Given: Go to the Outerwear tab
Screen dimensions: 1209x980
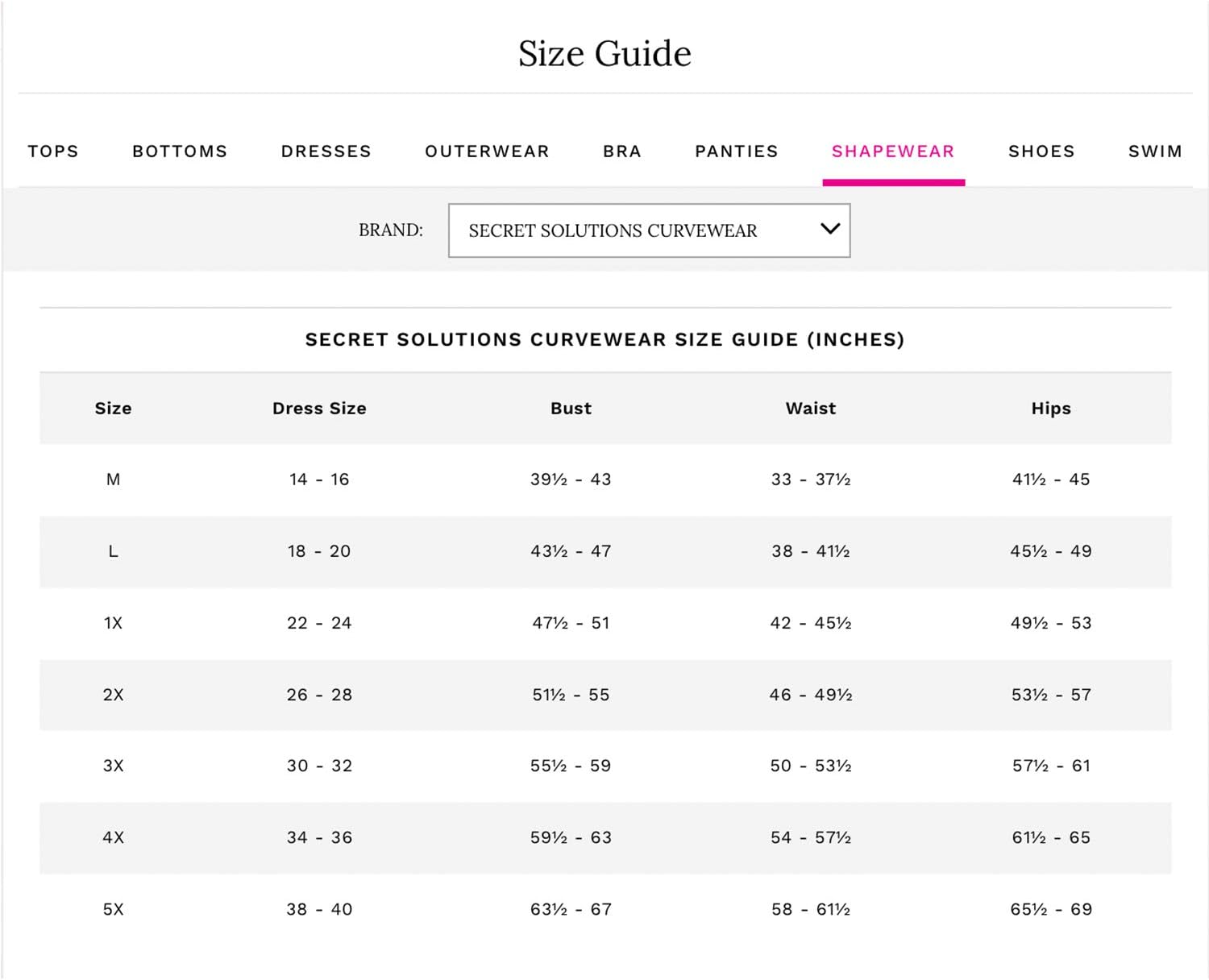Looking at the screenshot, I should tap(487, 152).
